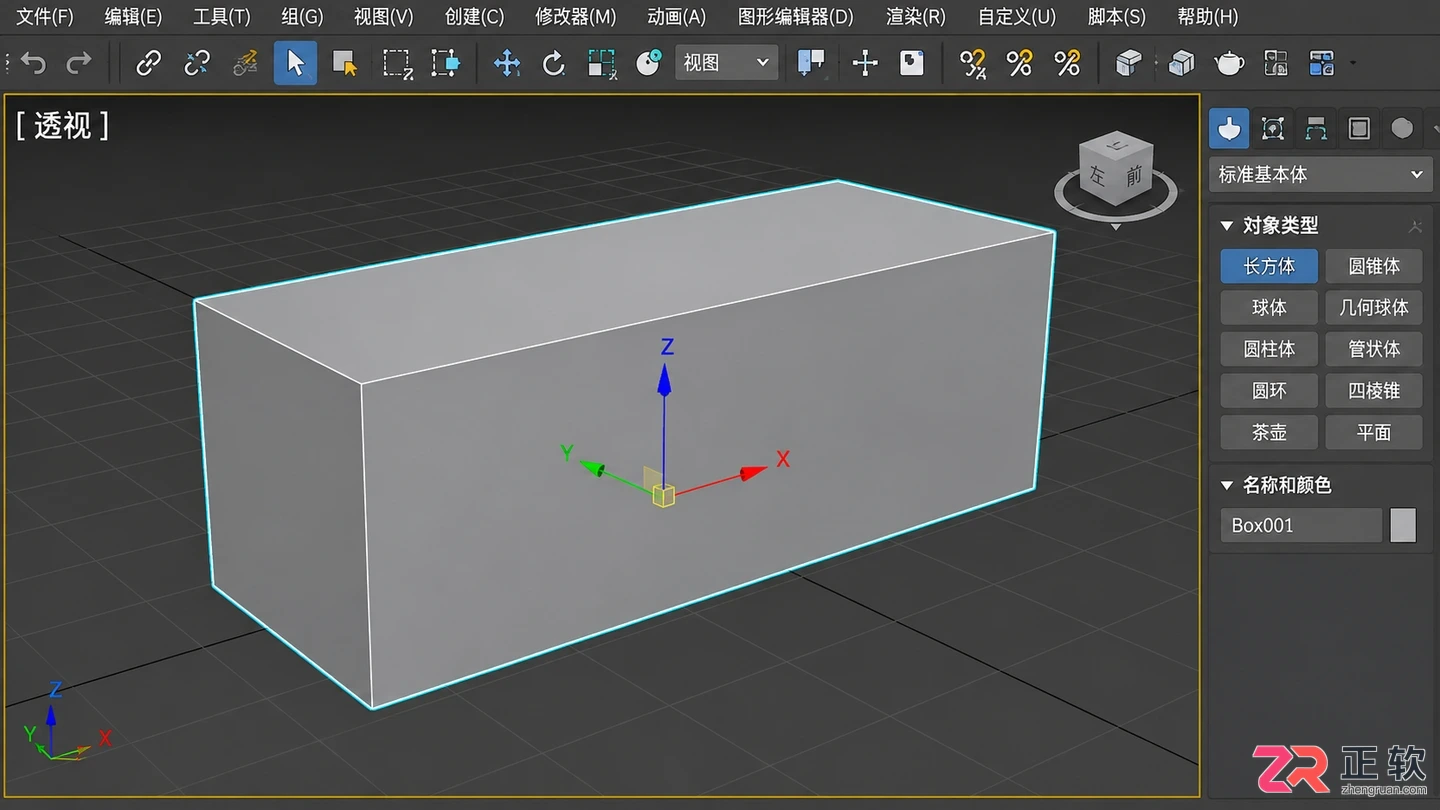Open the Select by Name tool

(x=345, y=63)
